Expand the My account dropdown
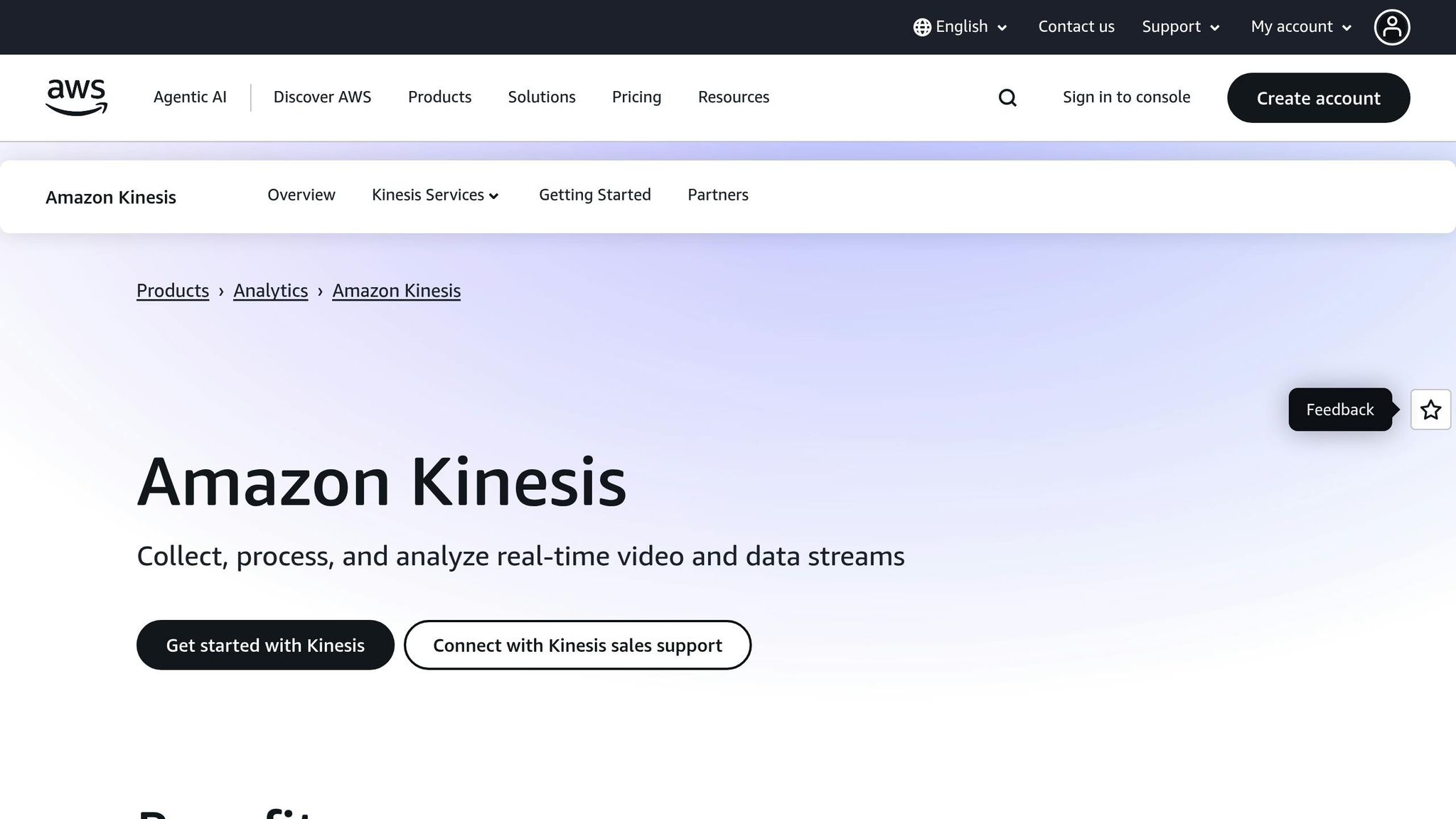This screenshot has width=1456, height=819. pos(1300,26)
